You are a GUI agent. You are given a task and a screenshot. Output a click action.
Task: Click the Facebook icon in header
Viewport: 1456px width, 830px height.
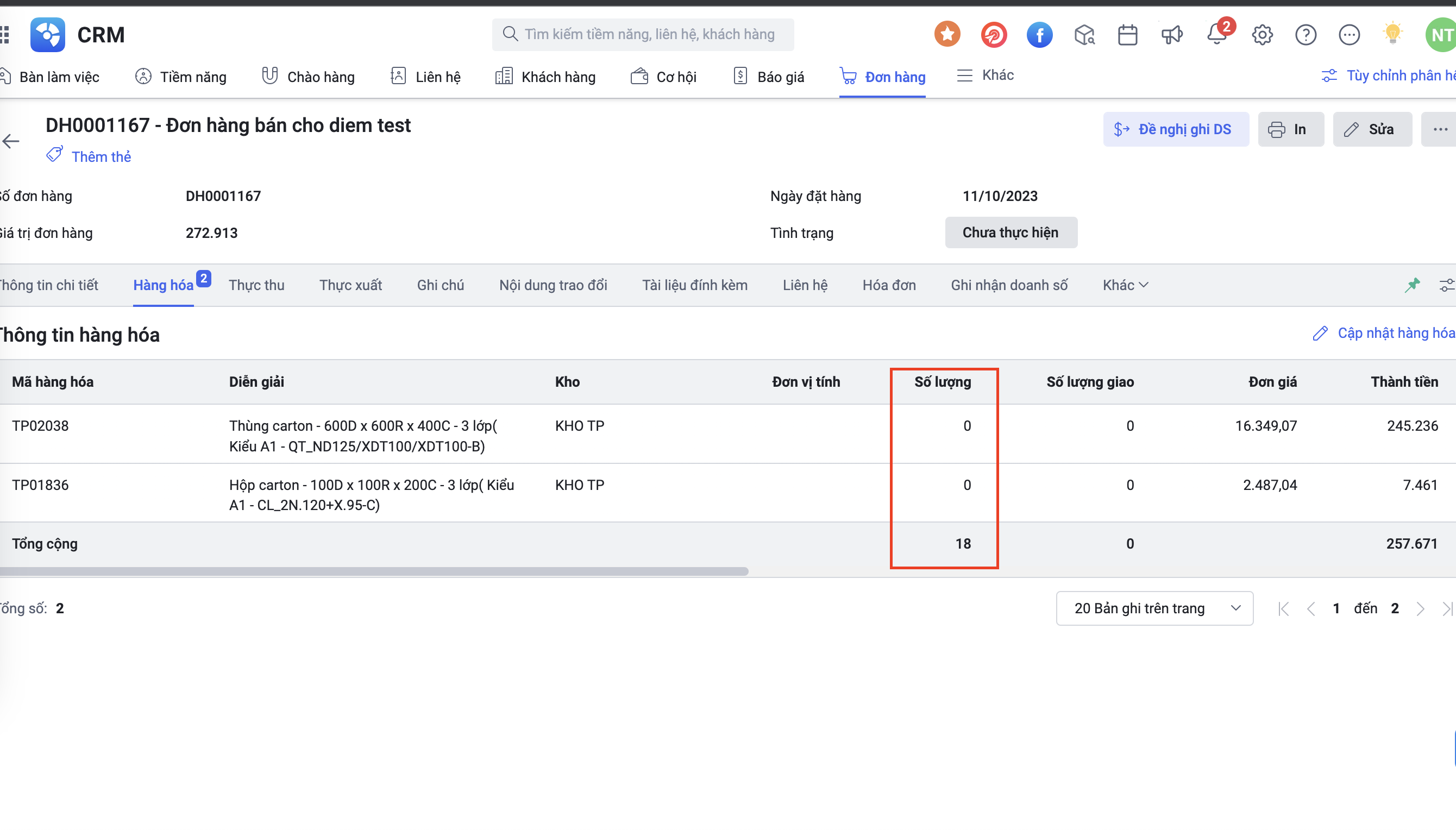click(1039, 35)
